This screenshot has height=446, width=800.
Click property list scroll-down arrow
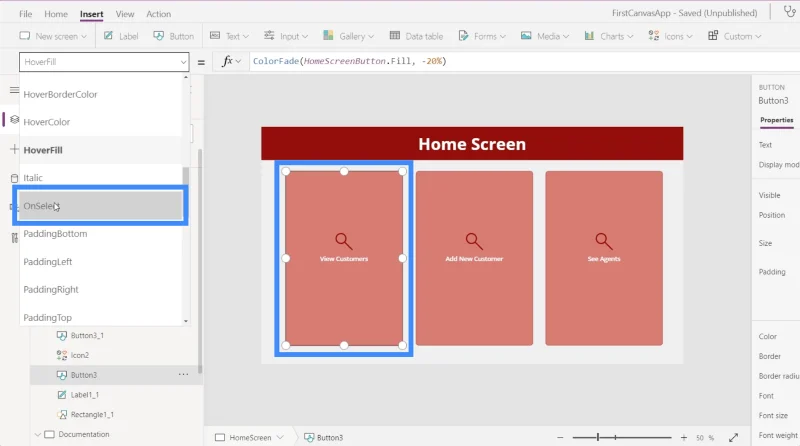(186, 321)
